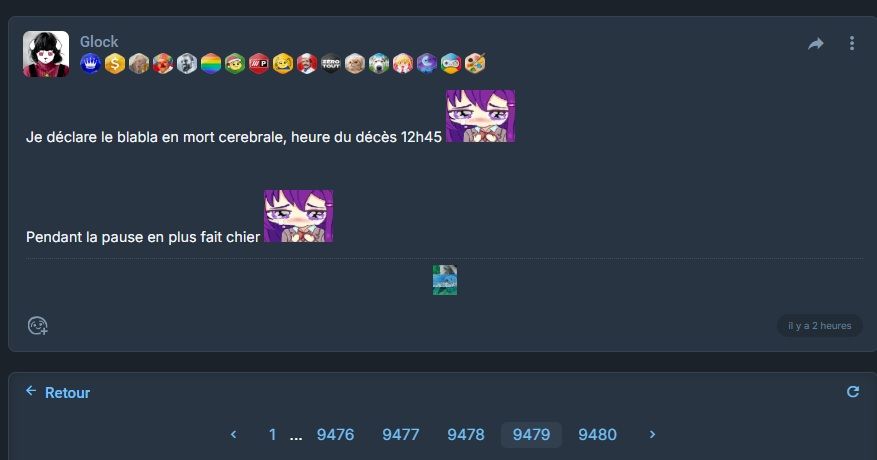Jump to page 9476

[x=336, y=435]
